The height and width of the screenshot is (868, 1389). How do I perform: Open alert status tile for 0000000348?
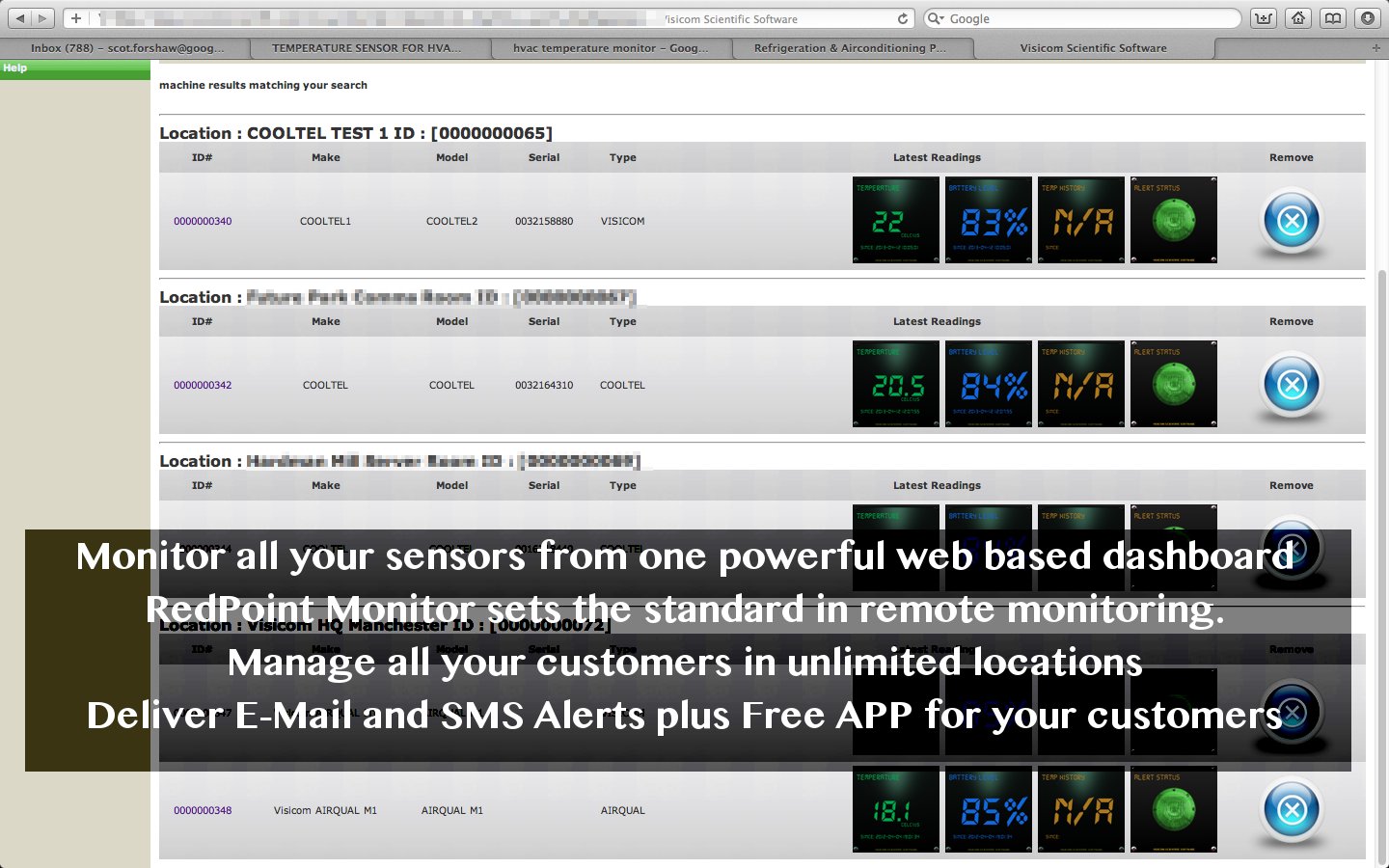[x=1174, y=809]
